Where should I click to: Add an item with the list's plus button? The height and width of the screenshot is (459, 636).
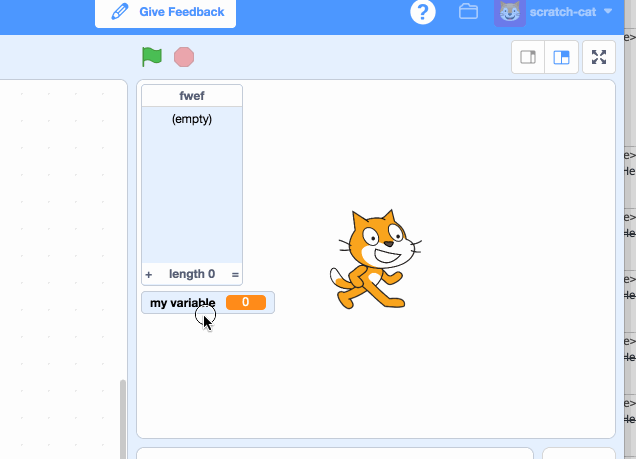pos(148,275)
